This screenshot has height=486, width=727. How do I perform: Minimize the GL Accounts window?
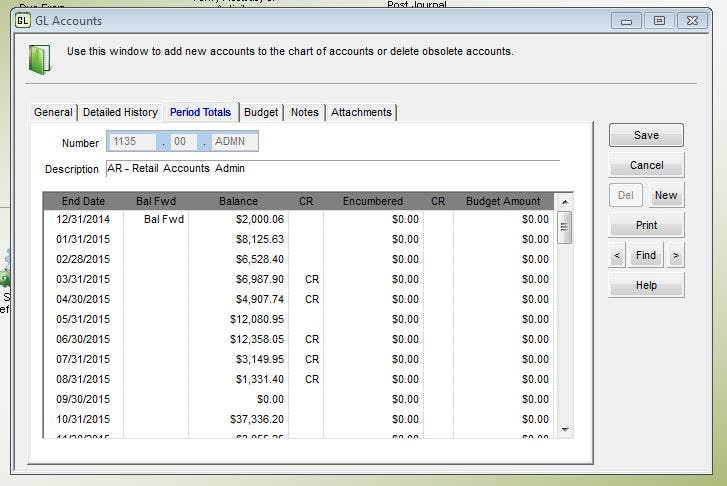click(626, 21)
